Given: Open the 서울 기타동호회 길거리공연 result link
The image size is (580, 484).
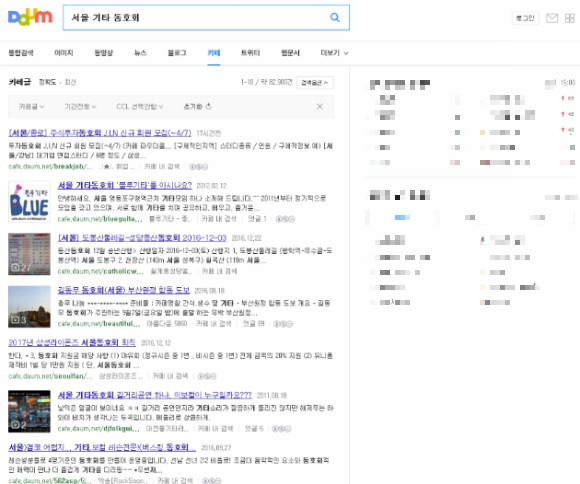Looking at the screenshot, I should tap(155, 395).
